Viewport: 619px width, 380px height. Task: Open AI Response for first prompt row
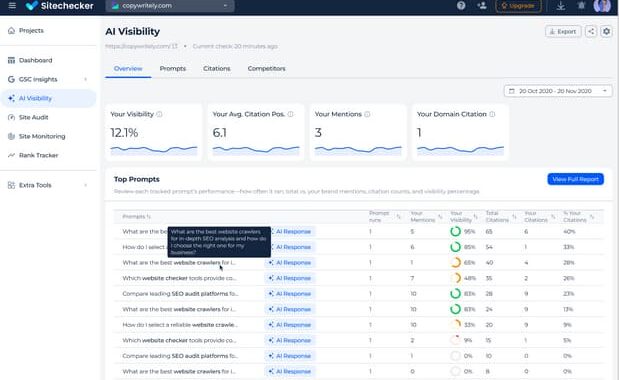(x=290, y=231)
